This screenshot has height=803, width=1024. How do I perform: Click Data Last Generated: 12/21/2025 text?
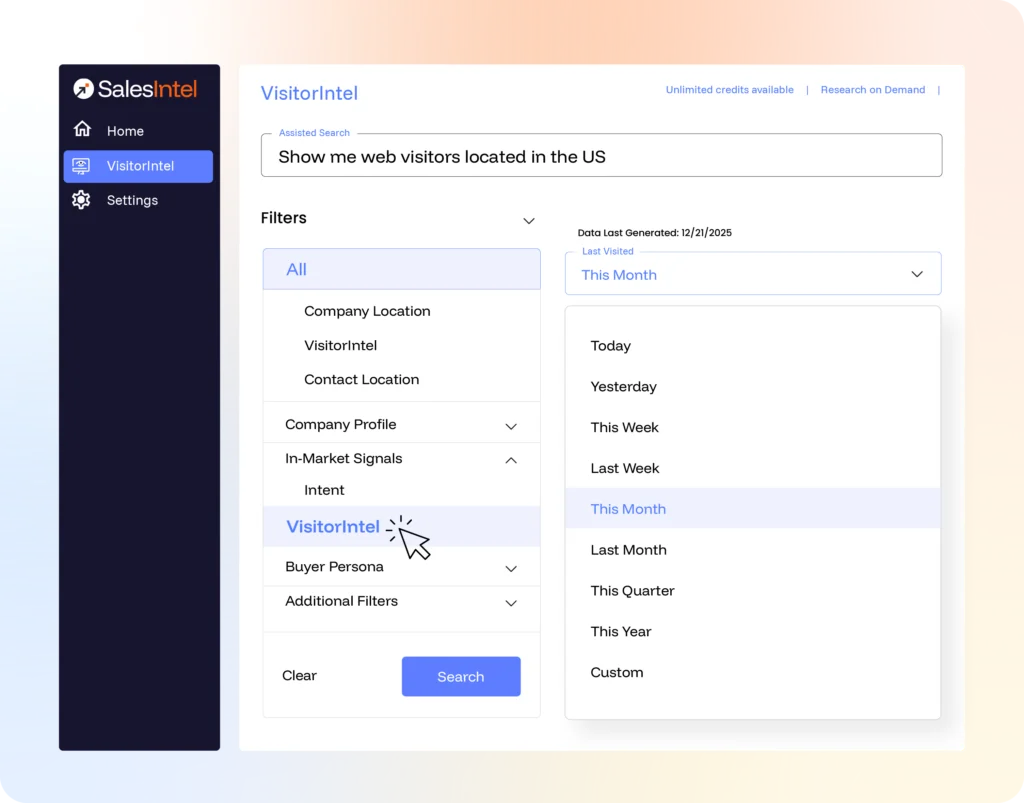654,232
